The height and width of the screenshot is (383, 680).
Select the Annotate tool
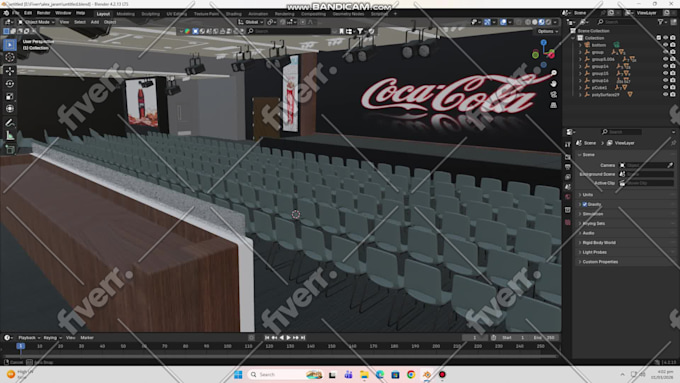10,123
